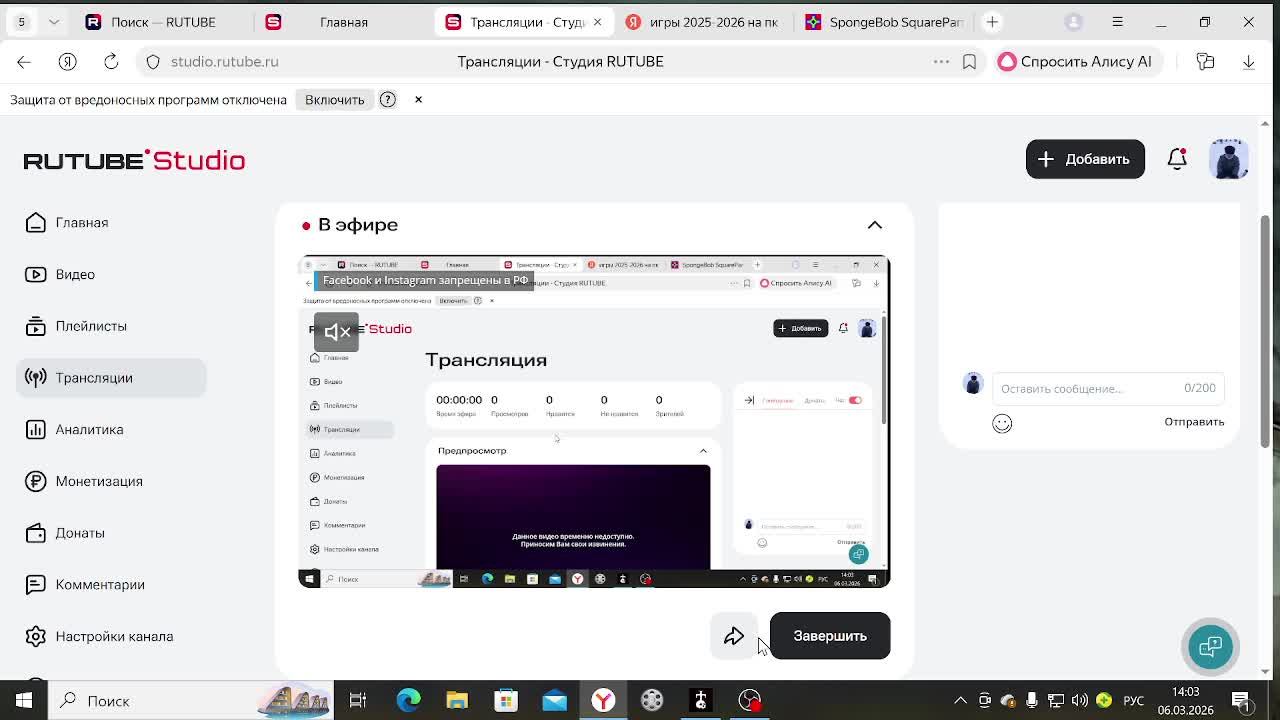Bookmark this page
This screenshot has height=720, width=1280.
(x=969, y=62)
